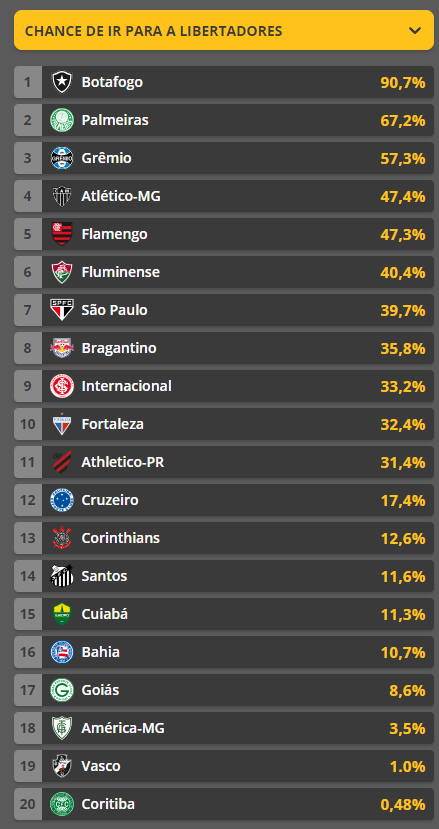439x829 pixels.
Task: Click the Cruzeiro blue crest
Action: click(62, 501)
